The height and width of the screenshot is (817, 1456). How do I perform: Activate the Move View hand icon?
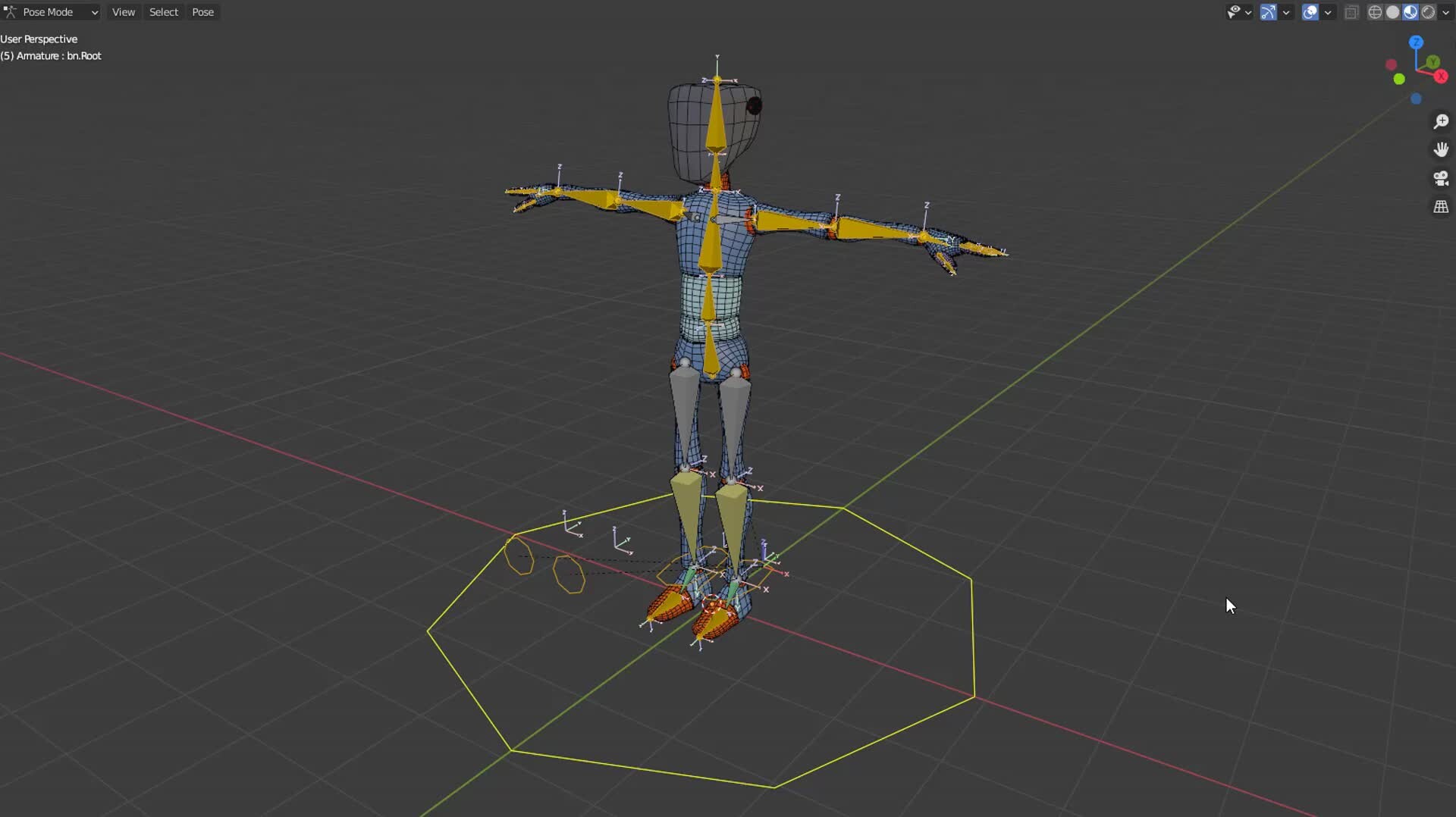click(1442, 149)
